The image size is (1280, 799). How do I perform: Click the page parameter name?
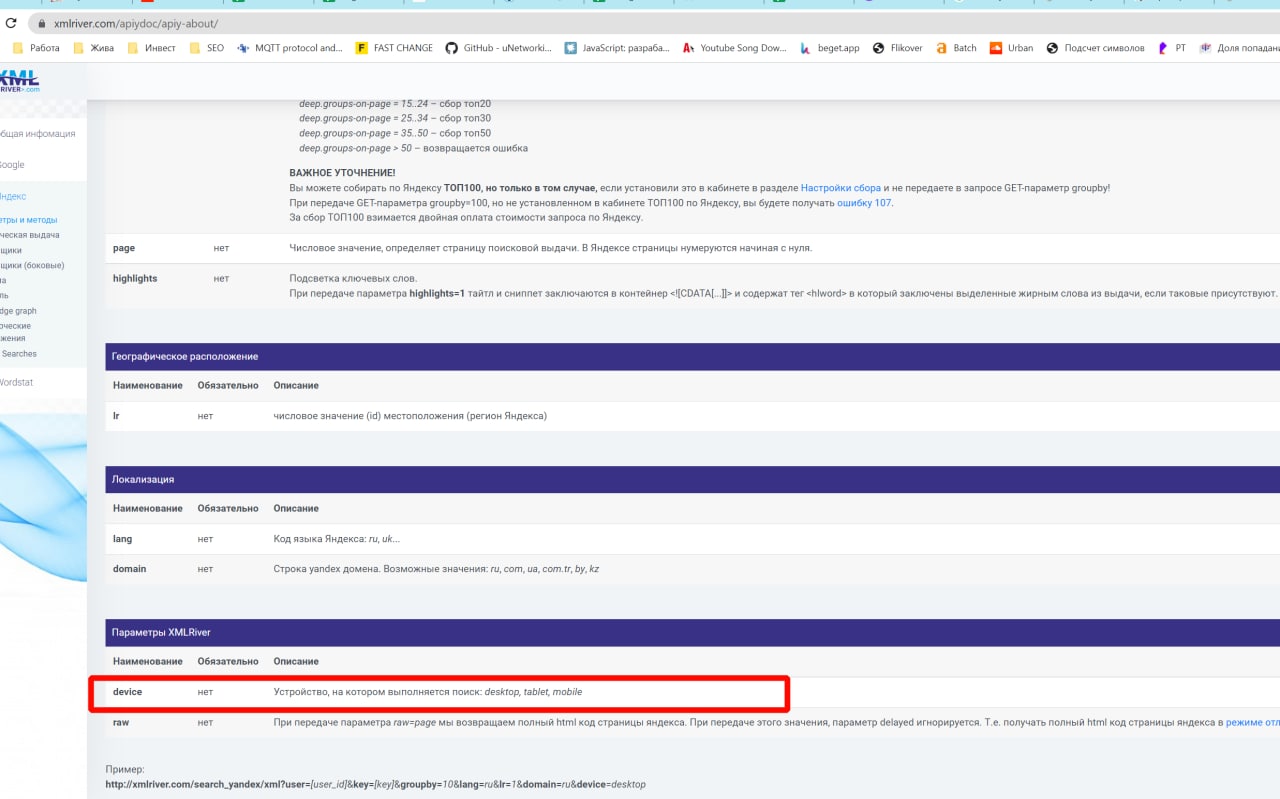pos(124,248)
